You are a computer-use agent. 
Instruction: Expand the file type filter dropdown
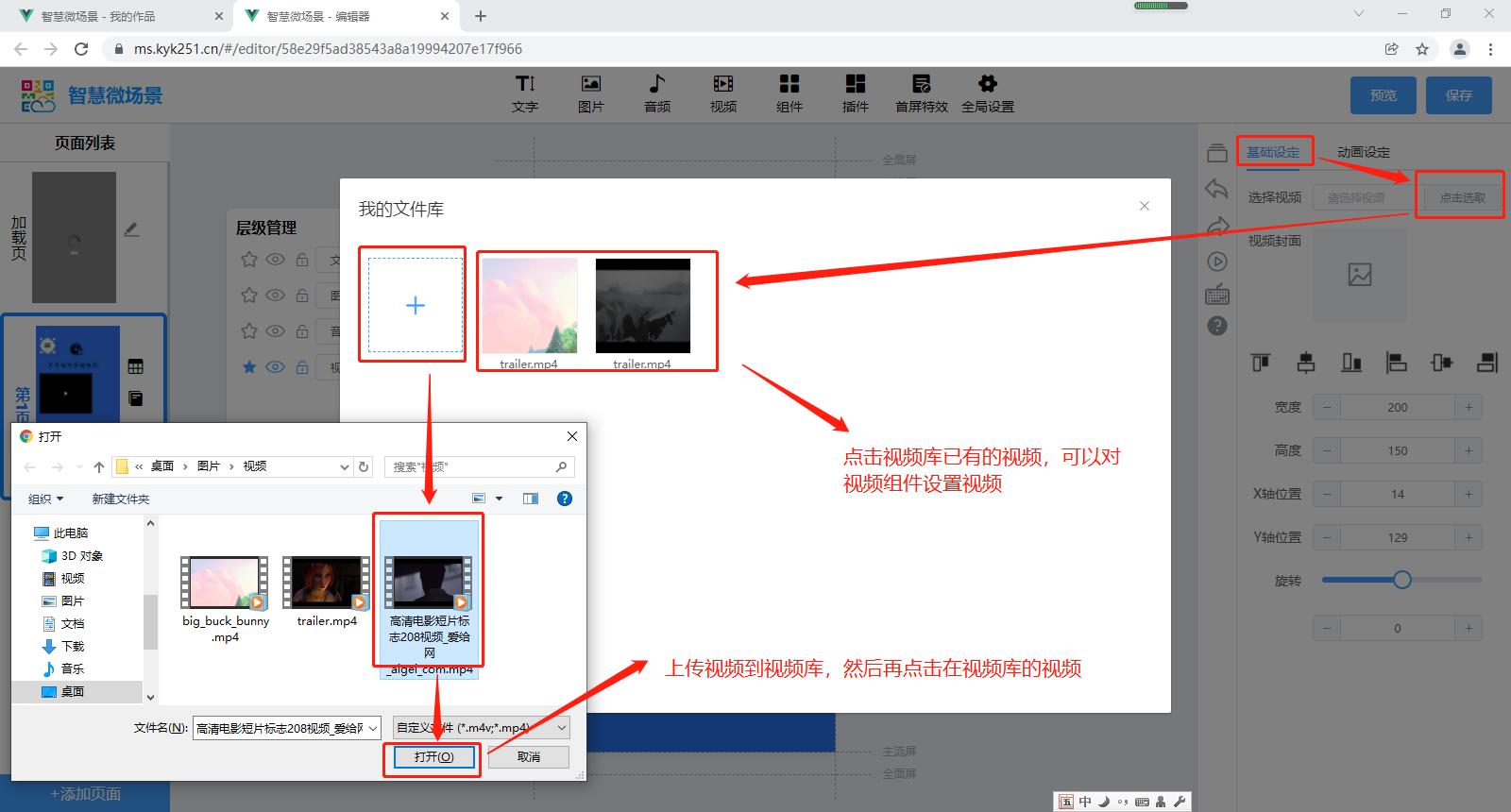(562, 728)
